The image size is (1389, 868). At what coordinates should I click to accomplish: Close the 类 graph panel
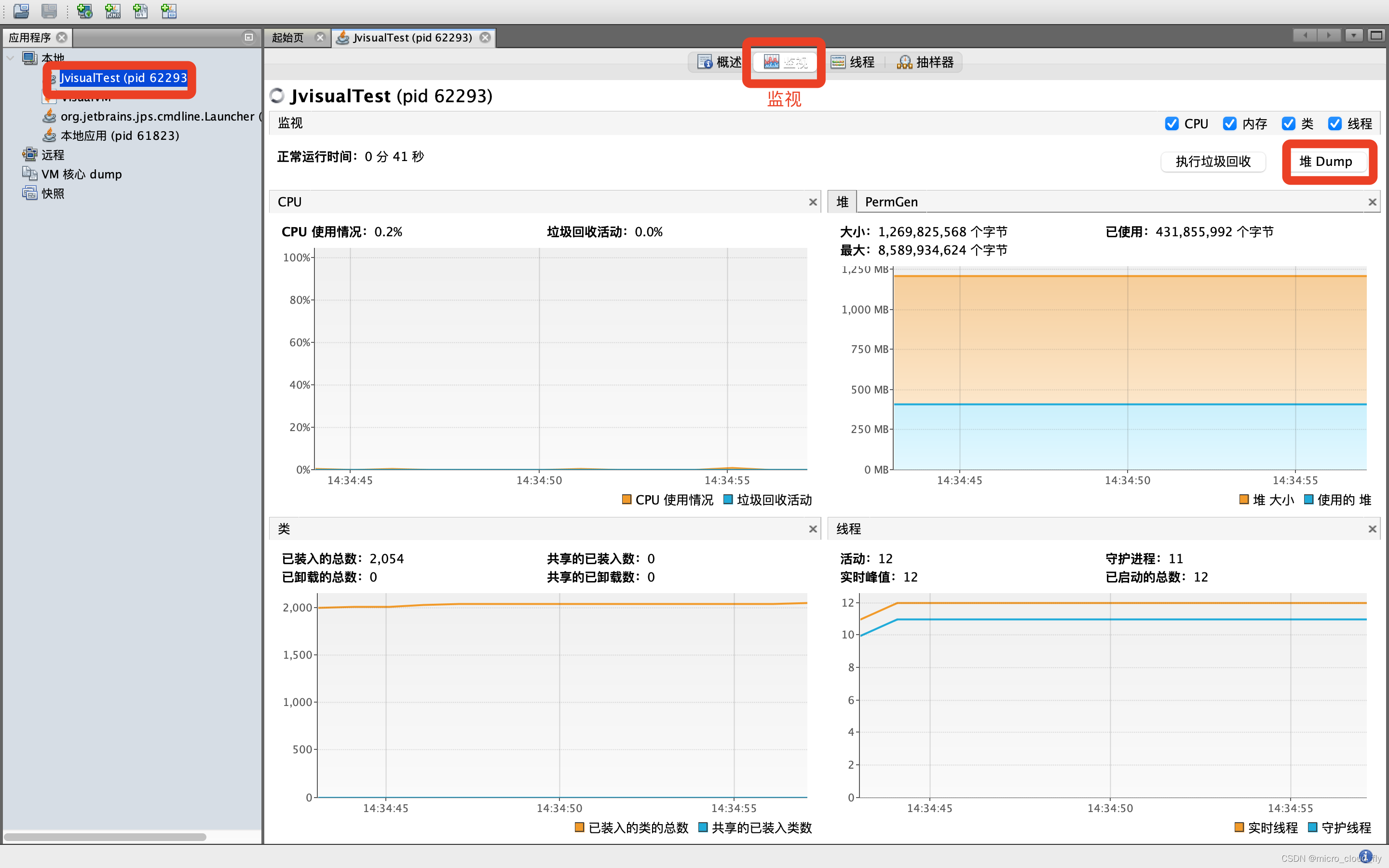tap(813, 529)
